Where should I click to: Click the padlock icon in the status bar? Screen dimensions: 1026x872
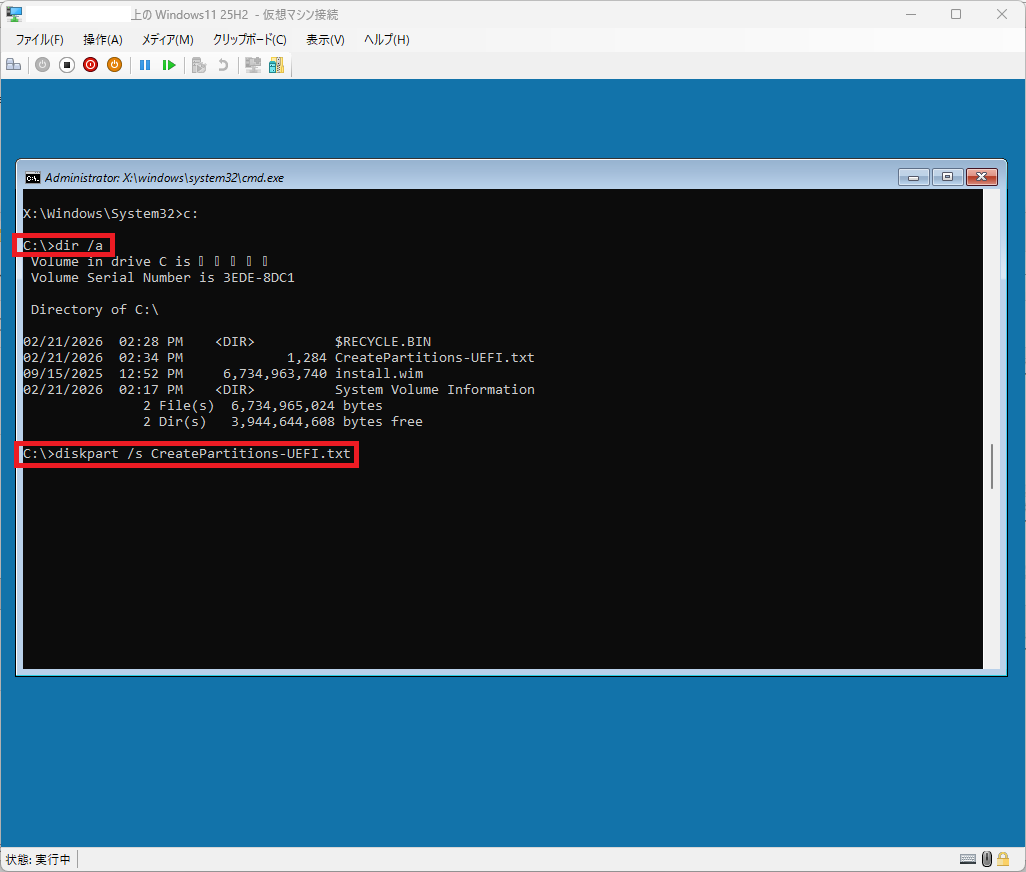pos(1003,859)
